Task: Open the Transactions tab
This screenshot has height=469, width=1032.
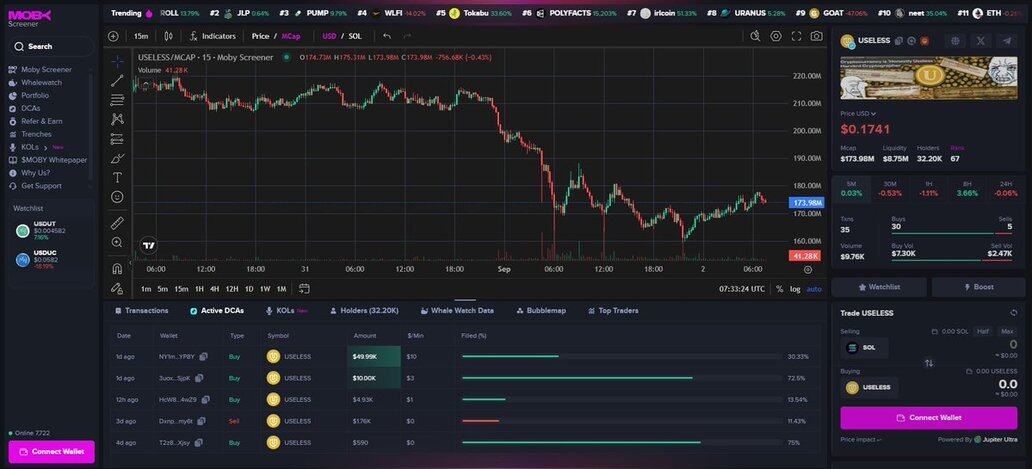Action: tap(142, 310)
